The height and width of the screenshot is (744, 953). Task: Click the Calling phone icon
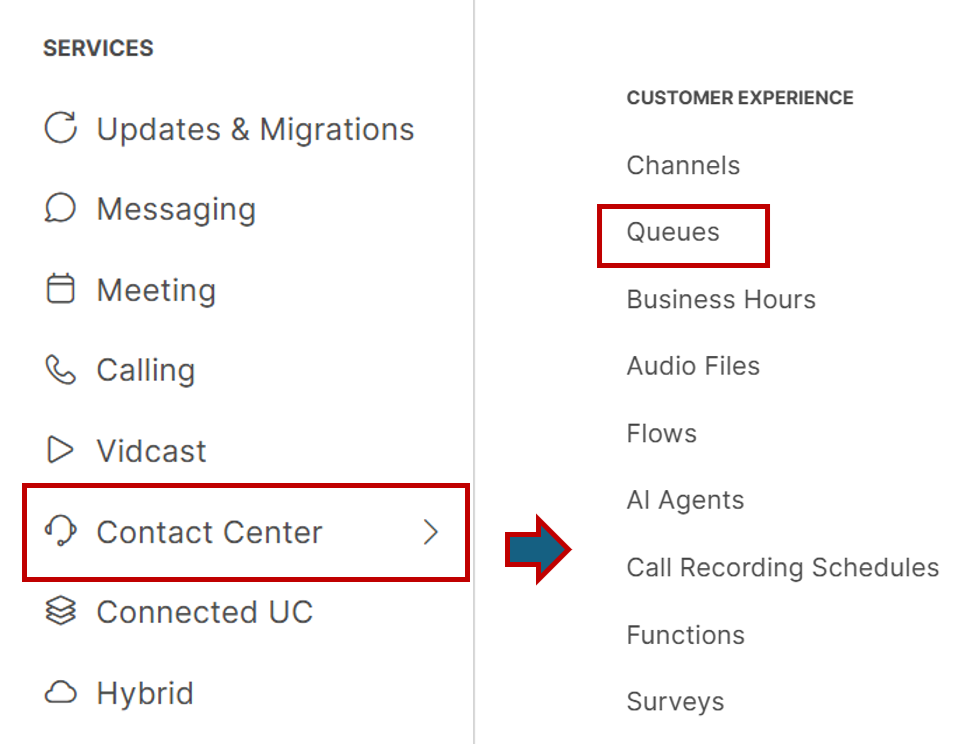pos(61,370)
